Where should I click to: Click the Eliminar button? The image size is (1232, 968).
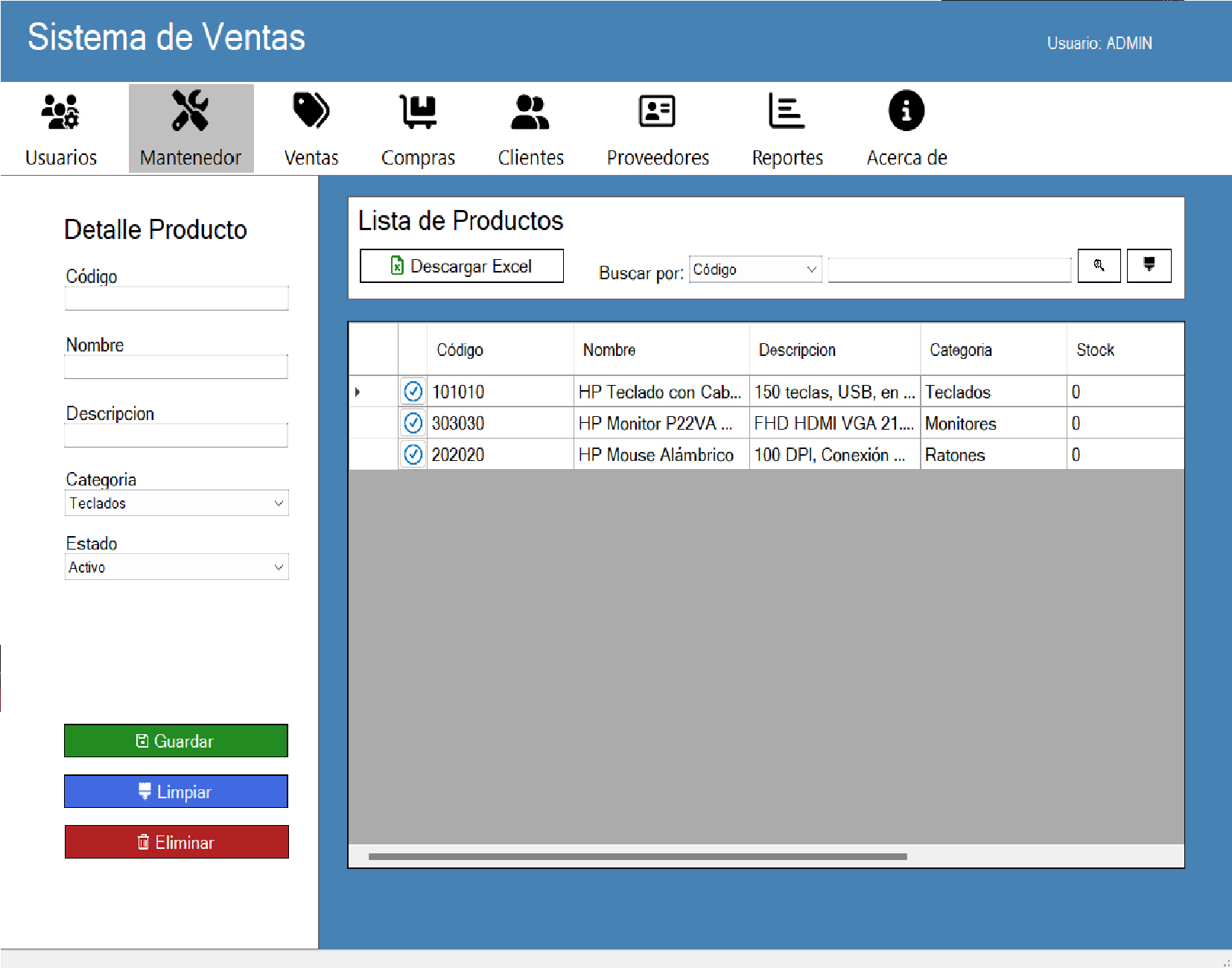click(177, 842)
